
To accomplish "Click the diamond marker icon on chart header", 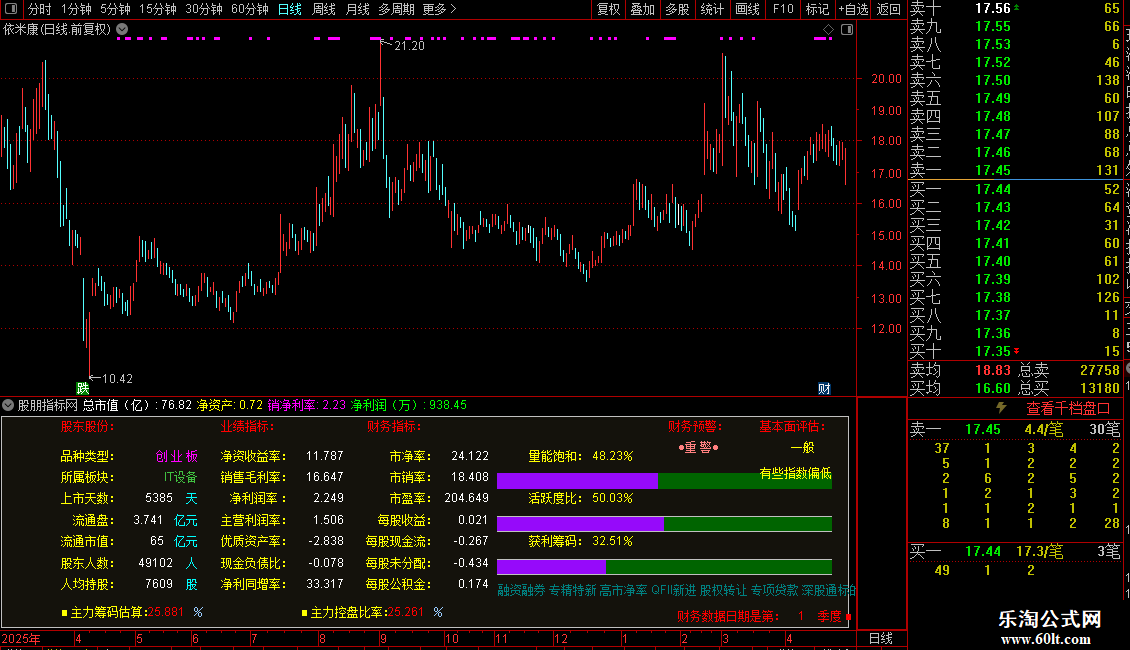I will pos(828,30).
